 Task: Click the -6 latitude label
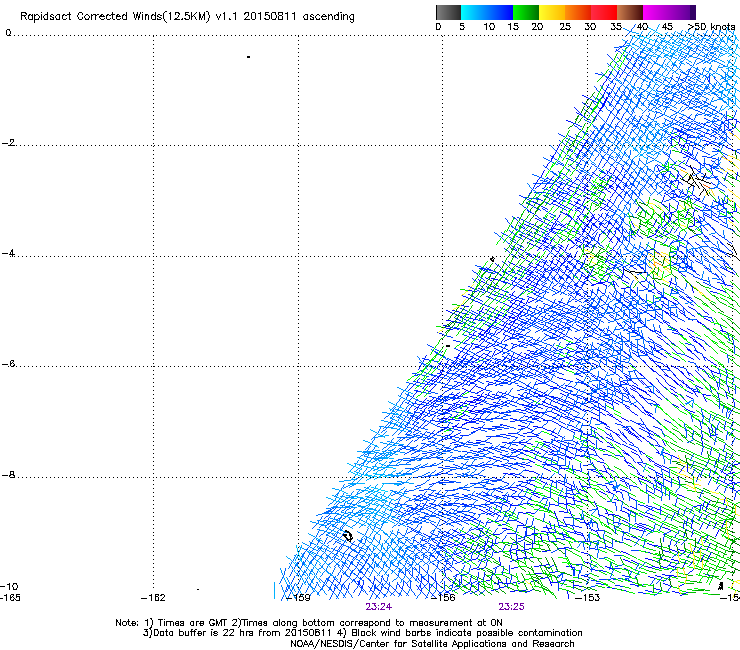(x=8, y=363)
